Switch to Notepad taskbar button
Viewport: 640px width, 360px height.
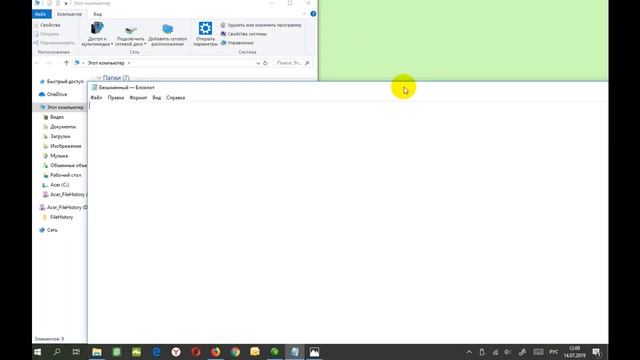(x=295, y=352)
